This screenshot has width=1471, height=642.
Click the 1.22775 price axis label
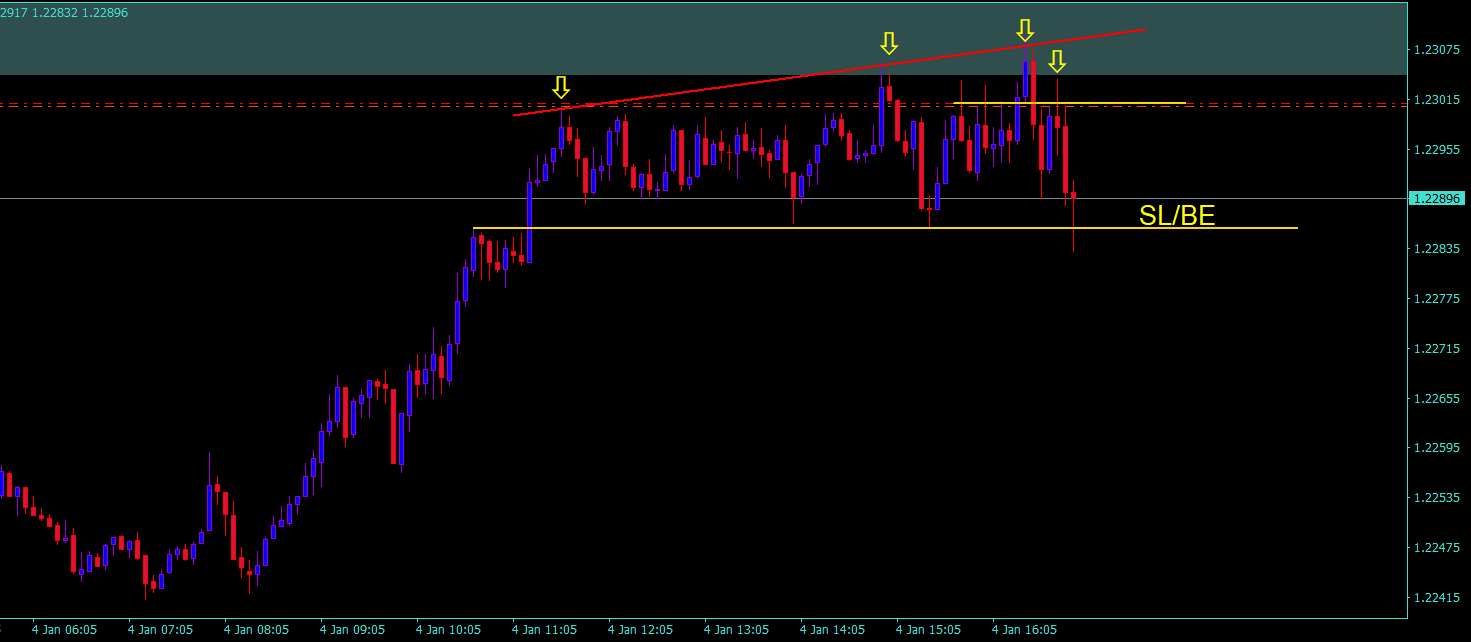(x=1438, y=299)
